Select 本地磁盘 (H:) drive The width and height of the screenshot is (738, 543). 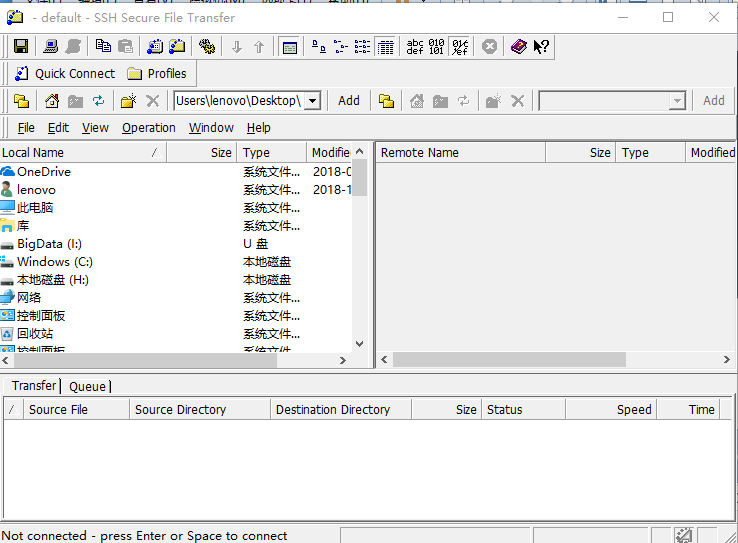point(45,280)
